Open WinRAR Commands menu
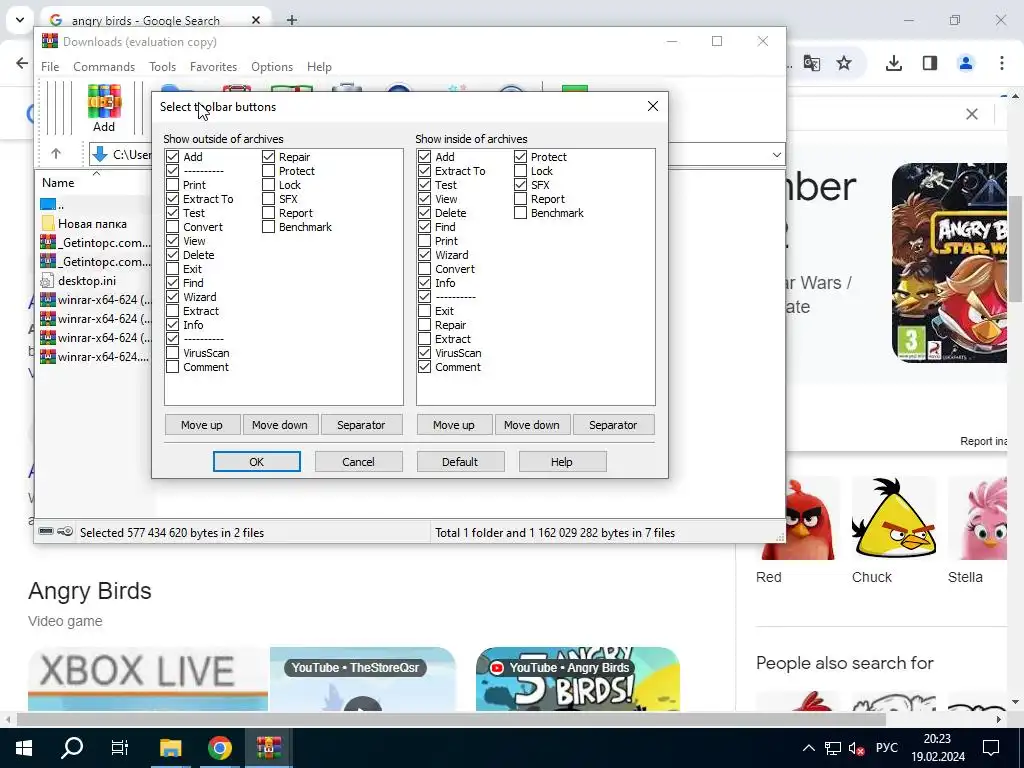 [x=104, y=67]
